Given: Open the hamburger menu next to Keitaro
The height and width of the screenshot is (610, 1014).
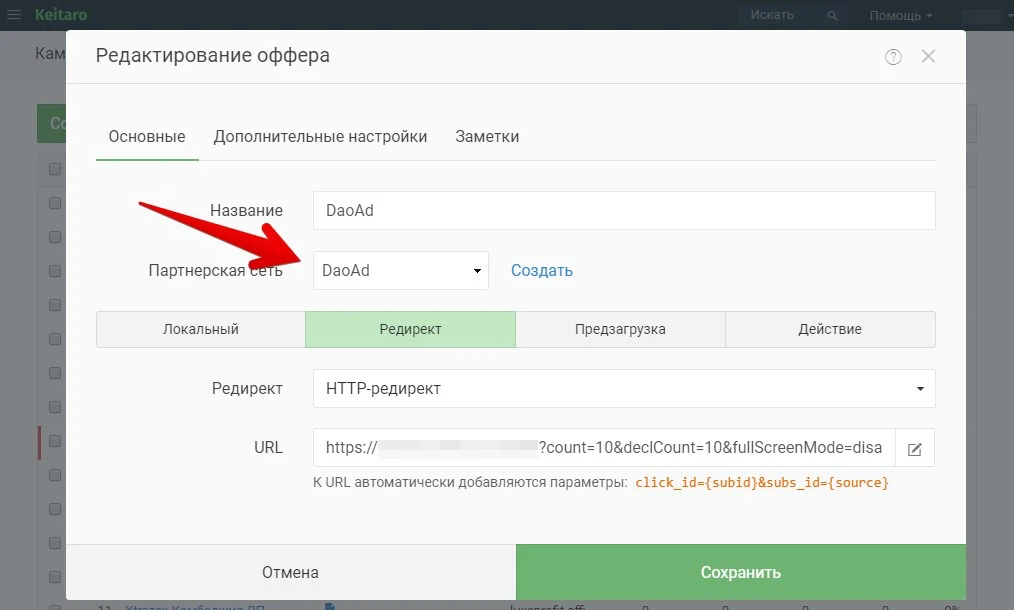Looking at the screenshot, I should coord(14,14).
